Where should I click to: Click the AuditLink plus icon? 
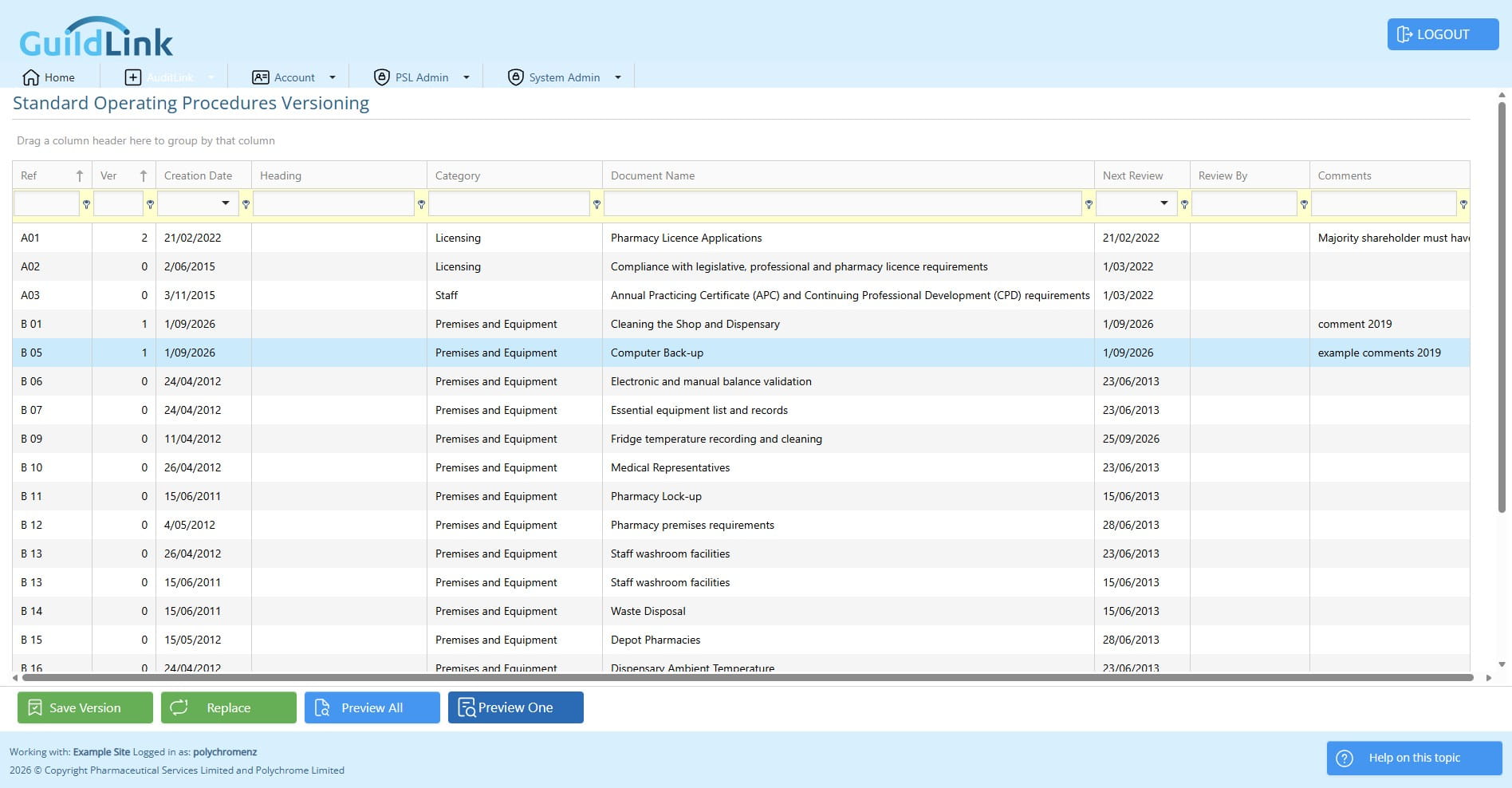(x=133, y=77)
